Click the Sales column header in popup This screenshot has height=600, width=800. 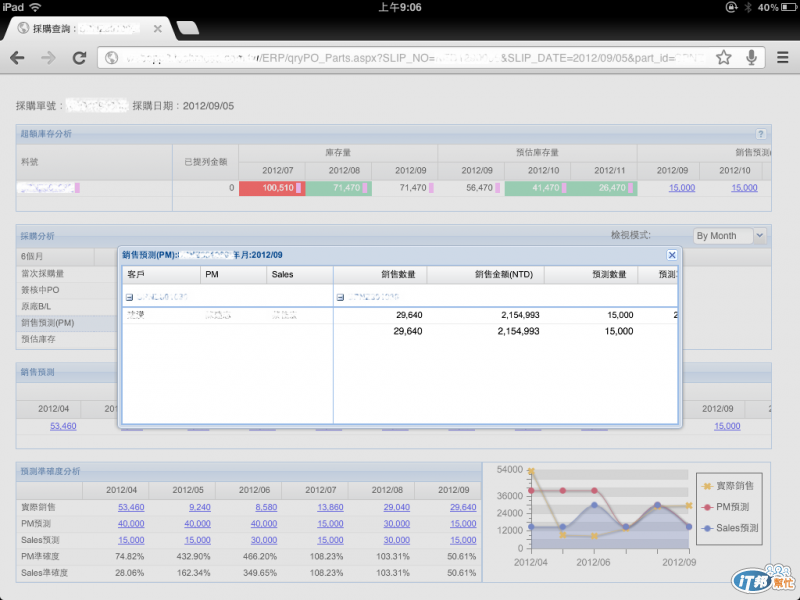pyautogui.click(x=299, y=274)
